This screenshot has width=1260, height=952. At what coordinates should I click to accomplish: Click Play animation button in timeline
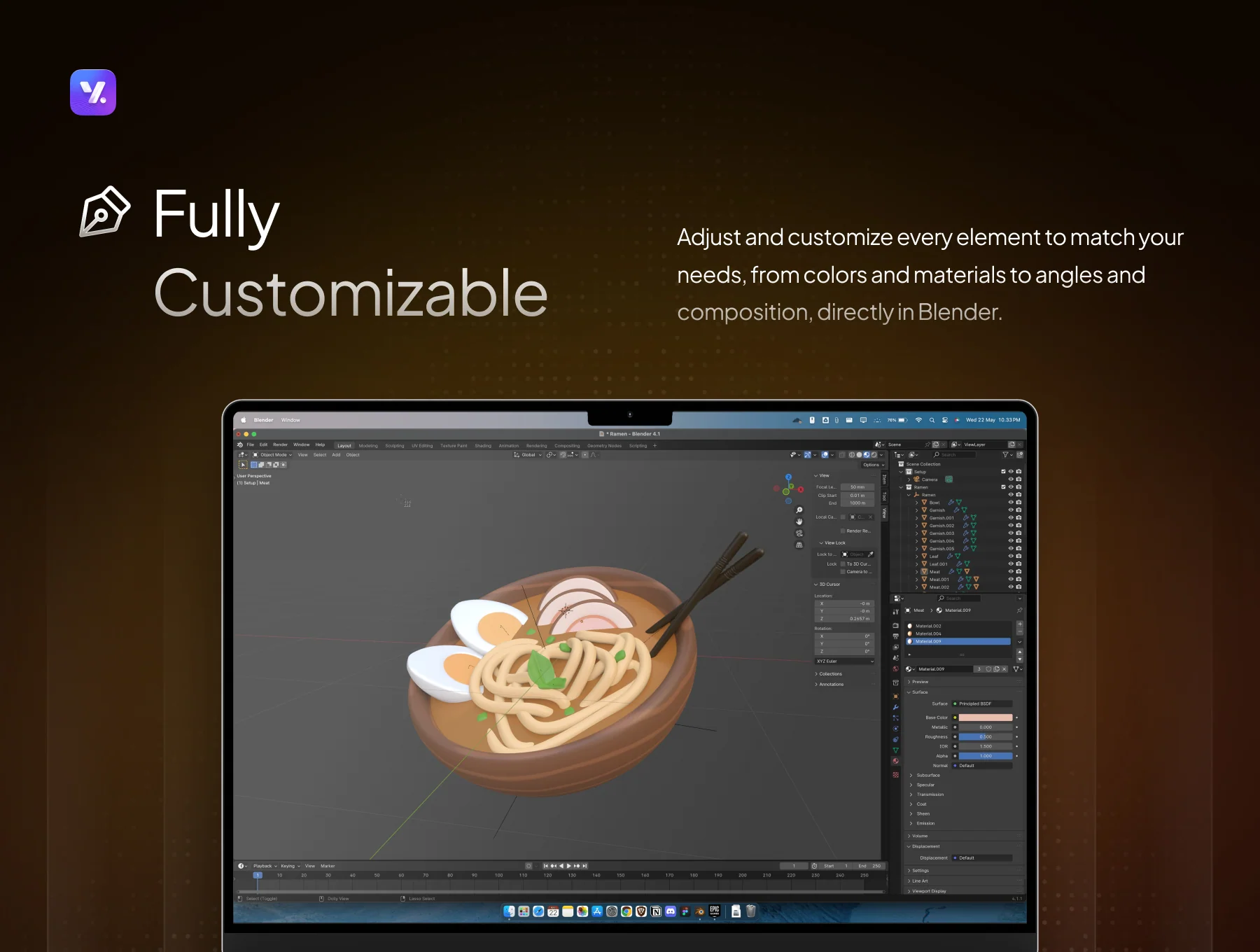(x=569, y=866)
